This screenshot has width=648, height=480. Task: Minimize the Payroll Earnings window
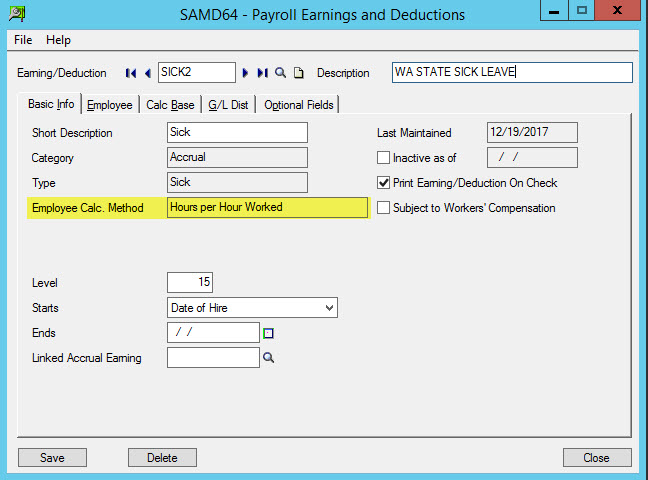click(x=554, y=10)
